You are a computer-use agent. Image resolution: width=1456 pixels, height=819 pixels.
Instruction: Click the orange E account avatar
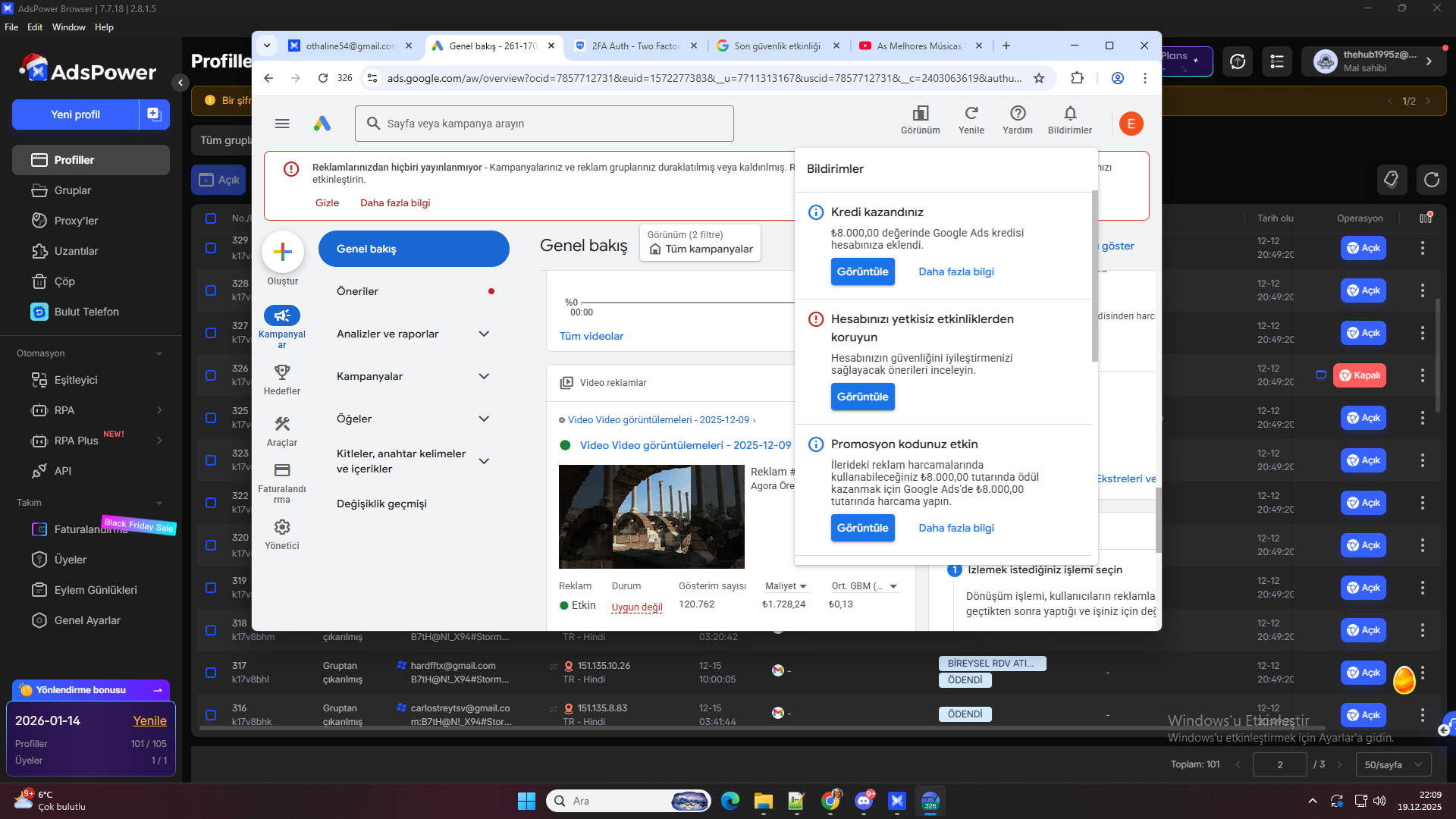click(x=1131, y=124)
